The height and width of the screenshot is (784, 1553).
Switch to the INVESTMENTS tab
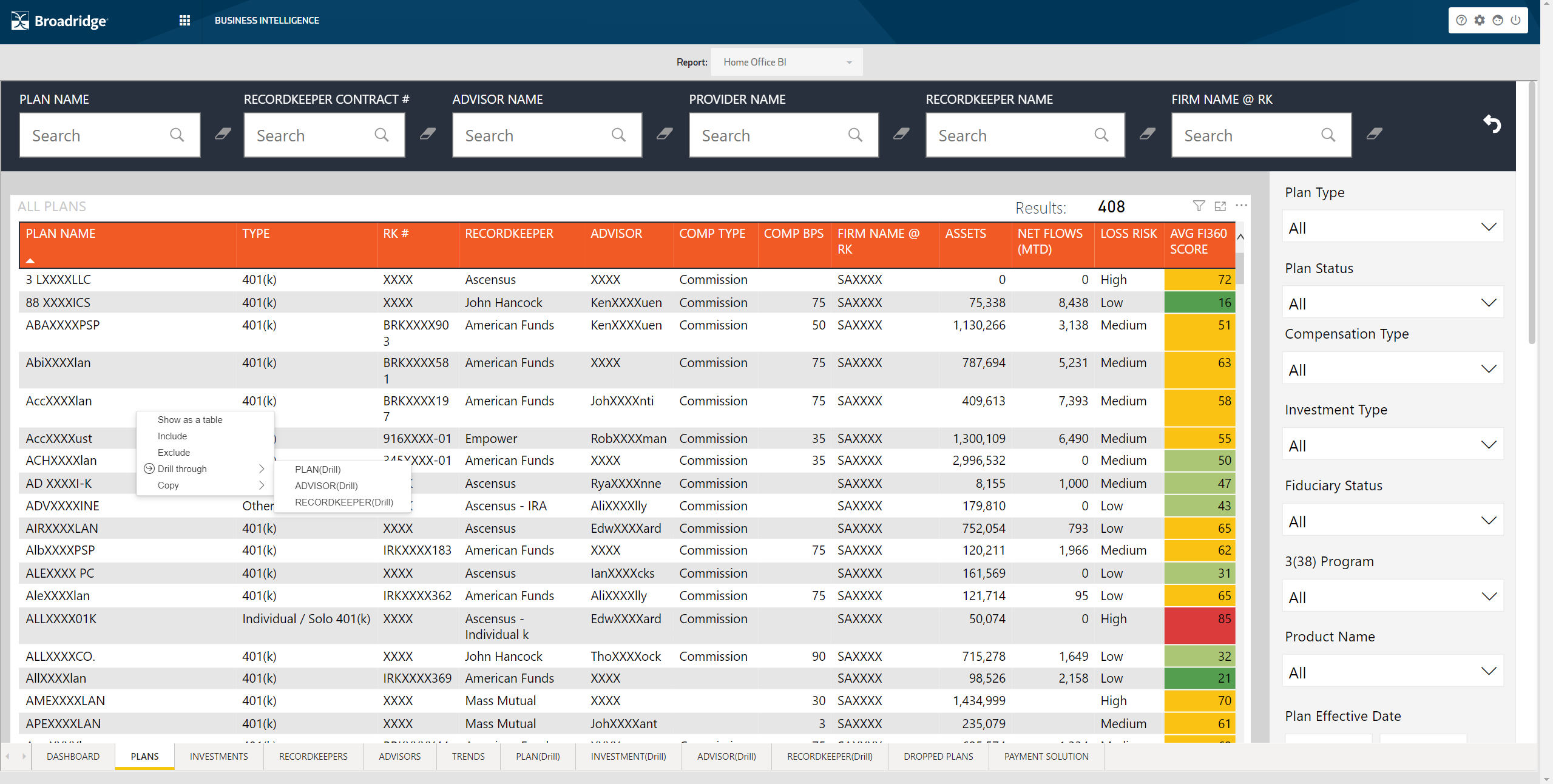[x=218, y=757]
